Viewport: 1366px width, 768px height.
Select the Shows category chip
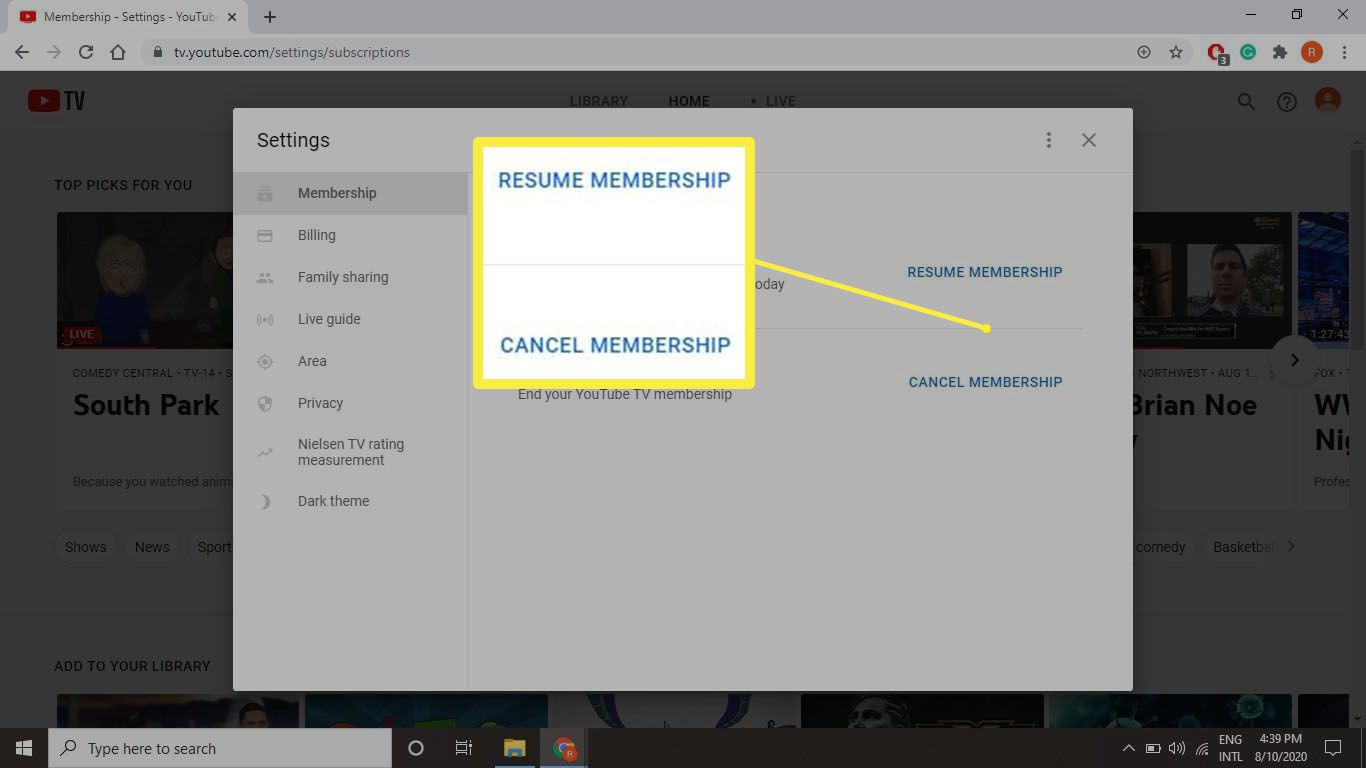(x=85, y=547)
